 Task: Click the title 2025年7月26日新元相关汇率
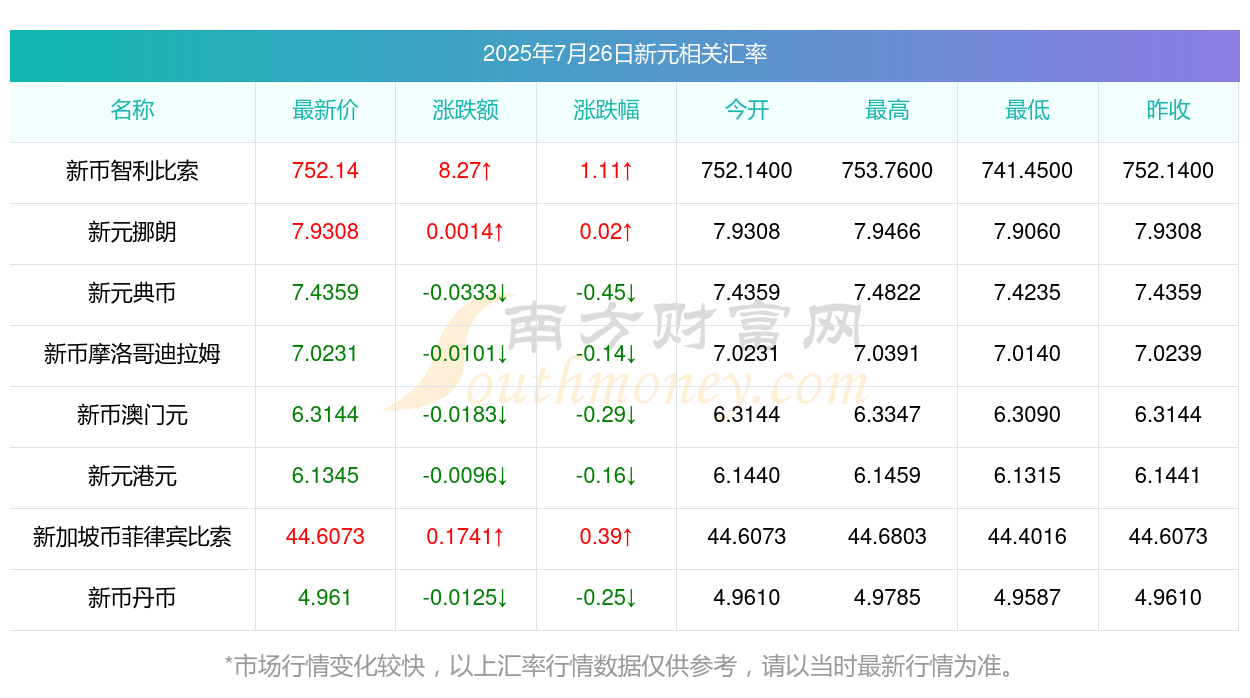[x=625, y=54]
